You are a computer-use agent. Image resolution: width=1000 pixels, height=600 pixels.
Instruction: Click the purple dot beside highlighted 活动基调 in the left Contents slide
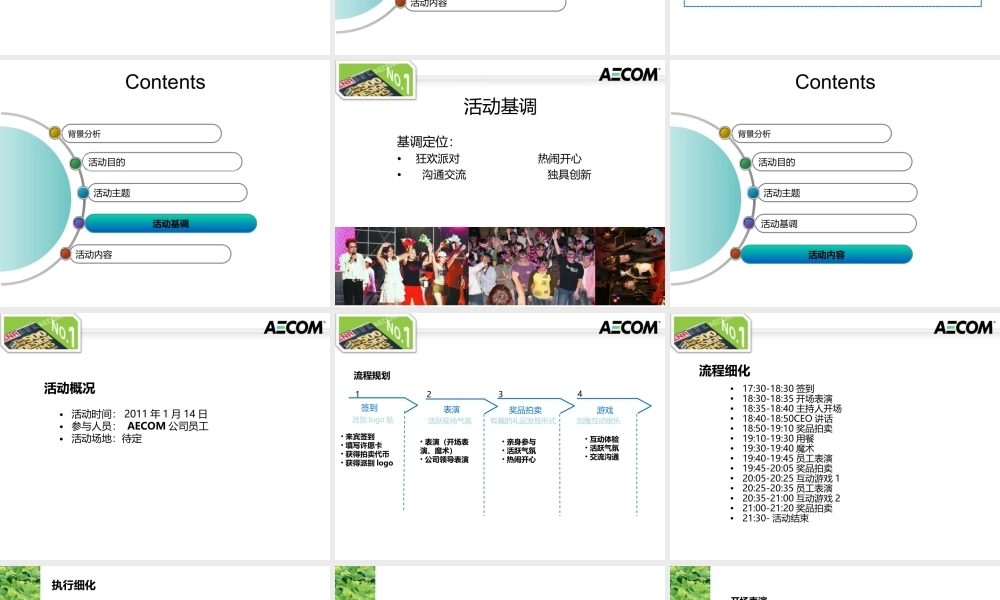click(x=79, y=223)
